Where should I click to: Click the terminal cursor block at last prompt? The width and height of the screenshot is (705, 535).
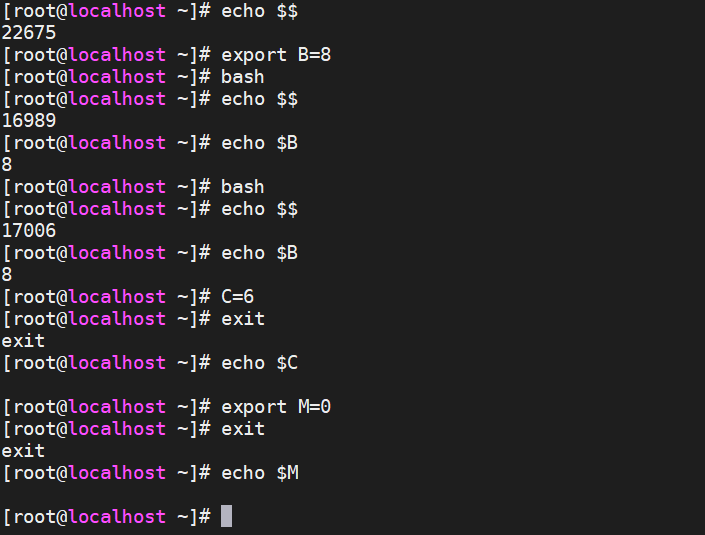pos(226,516)
